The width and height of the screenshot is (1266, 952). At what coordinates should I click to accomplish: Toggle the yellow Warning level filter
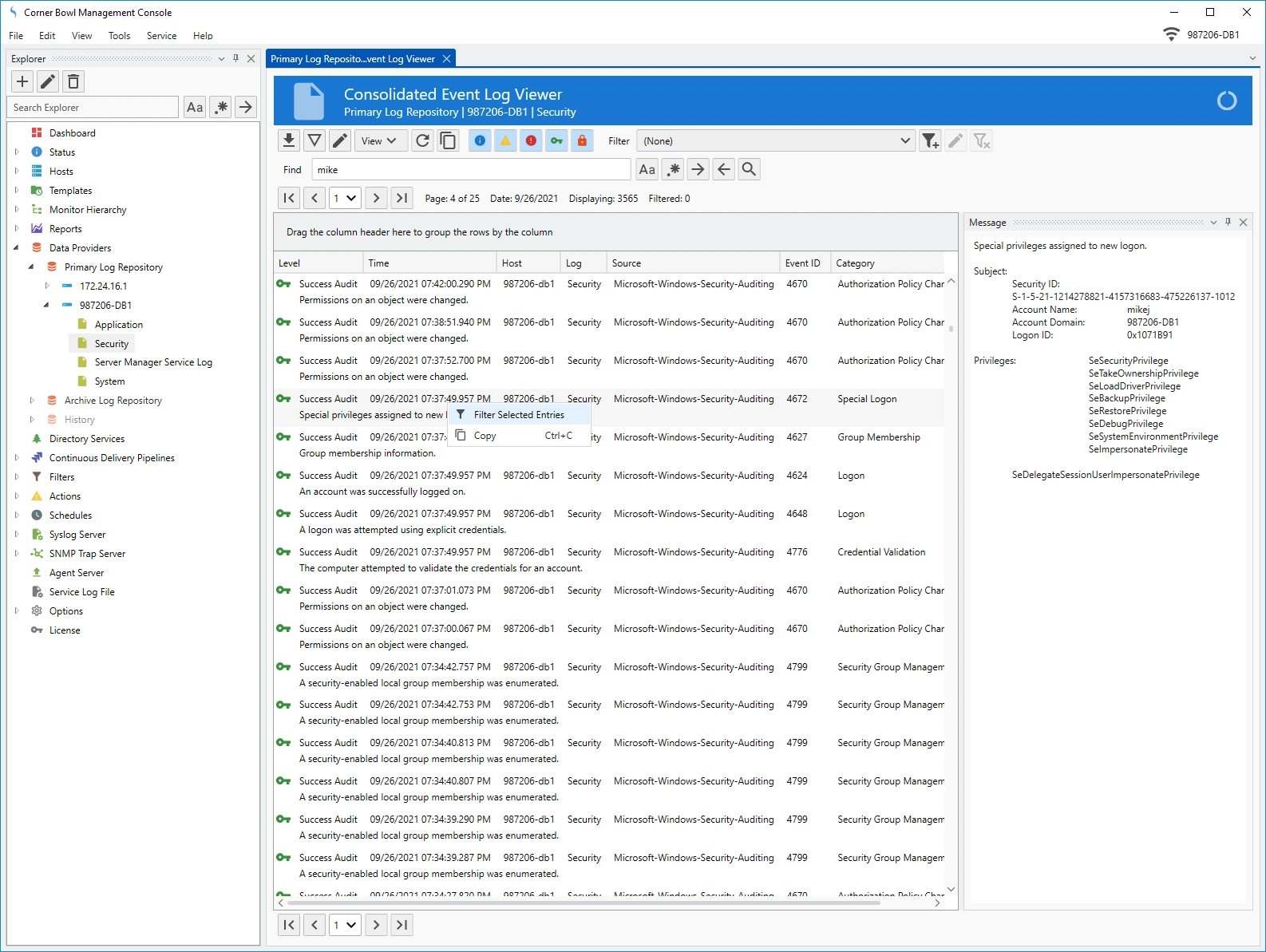coord(505,141)
